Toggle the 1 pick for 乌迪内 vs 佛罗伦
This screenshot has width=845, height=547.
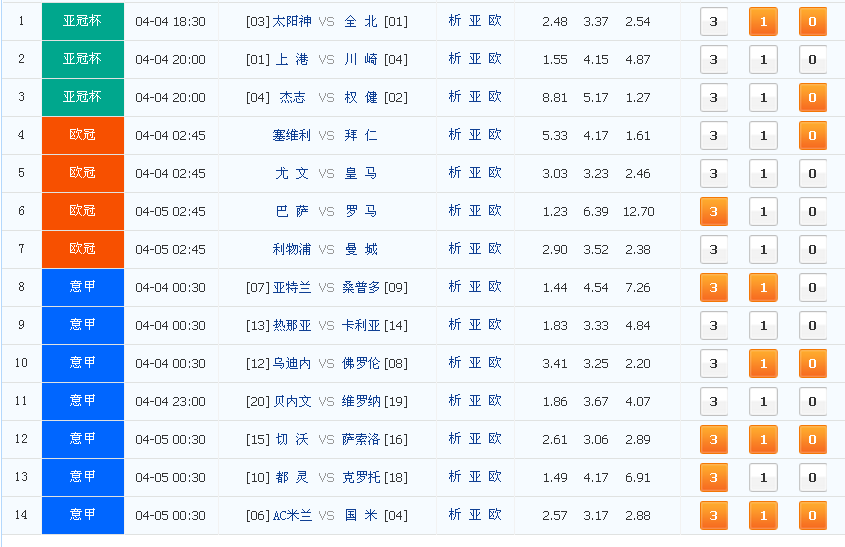point(763,364)
